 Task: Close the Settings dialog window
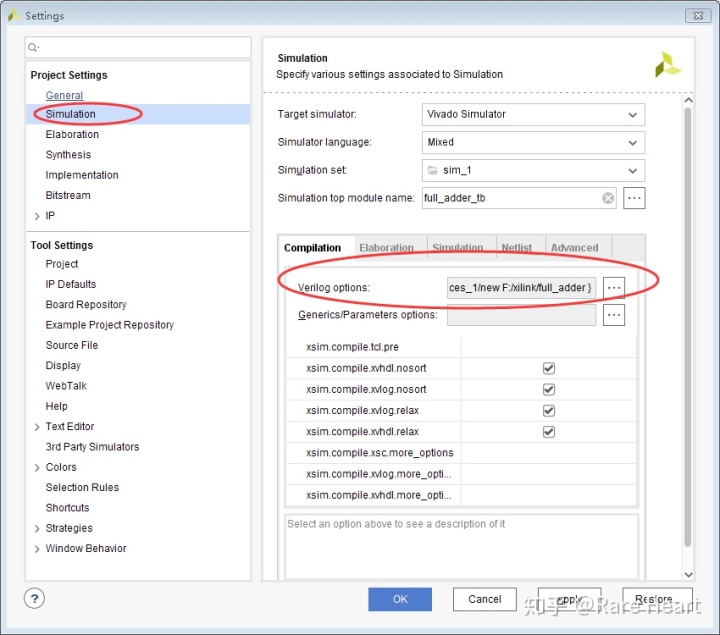click(698, 16)
